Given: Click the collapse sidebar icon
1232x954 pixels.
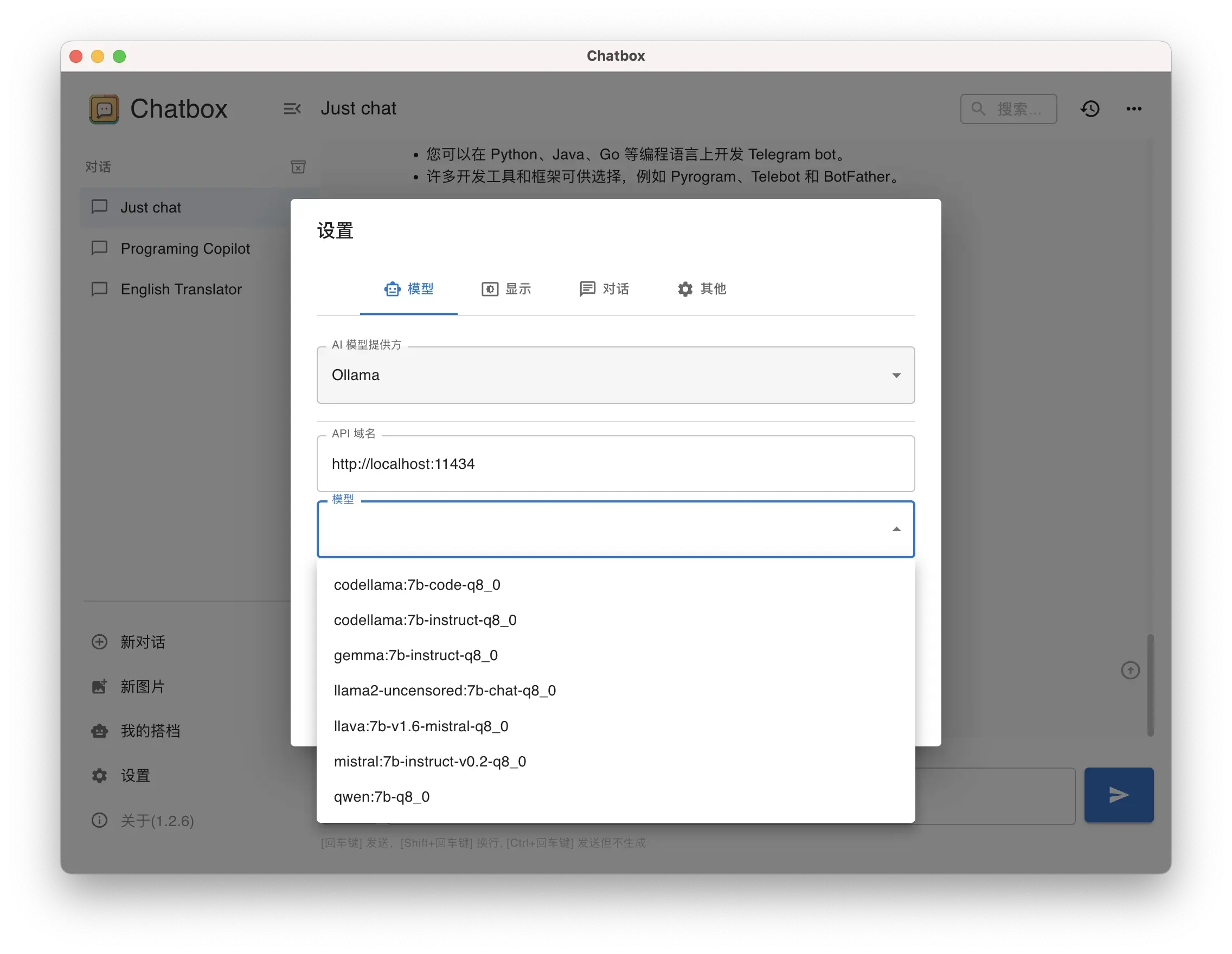Looking at the screenshot, I should (292, 109).
